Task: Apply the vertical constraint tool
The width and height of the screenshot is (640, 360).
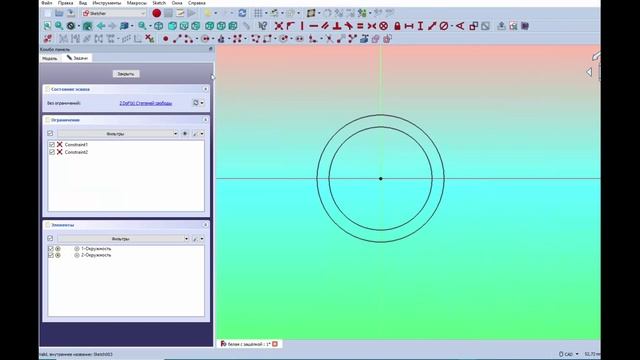Action: coord(302,26)
